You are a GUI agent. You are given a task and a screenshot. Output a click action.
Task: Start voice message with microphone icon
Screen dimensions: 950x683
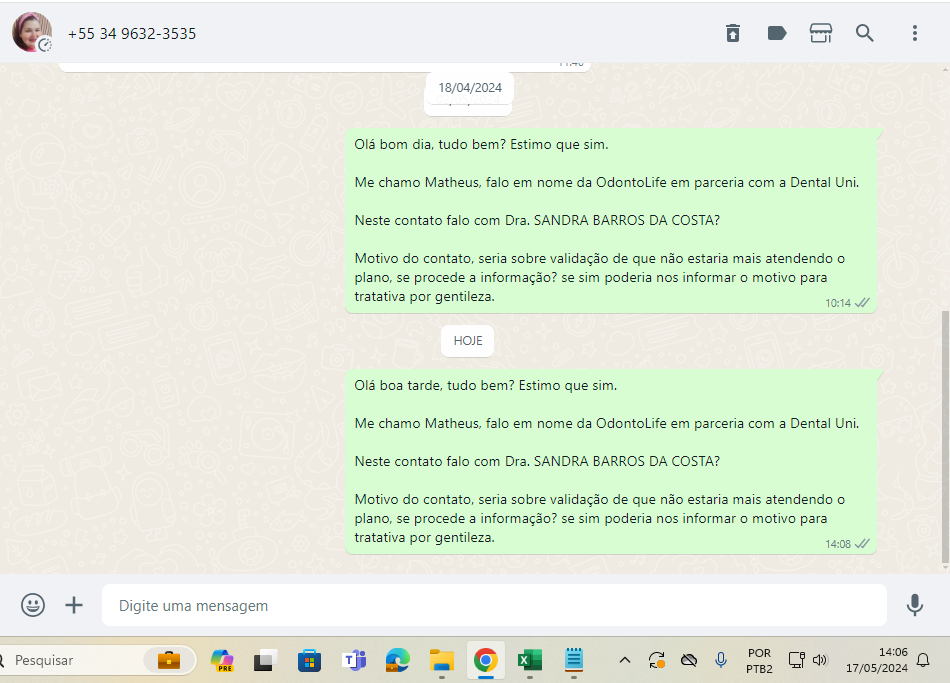(915, 605)
